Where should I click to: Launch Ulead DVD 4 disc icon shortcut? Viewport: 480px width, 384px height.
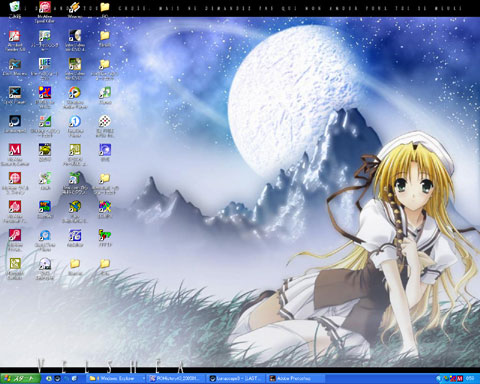click(75, 36)
